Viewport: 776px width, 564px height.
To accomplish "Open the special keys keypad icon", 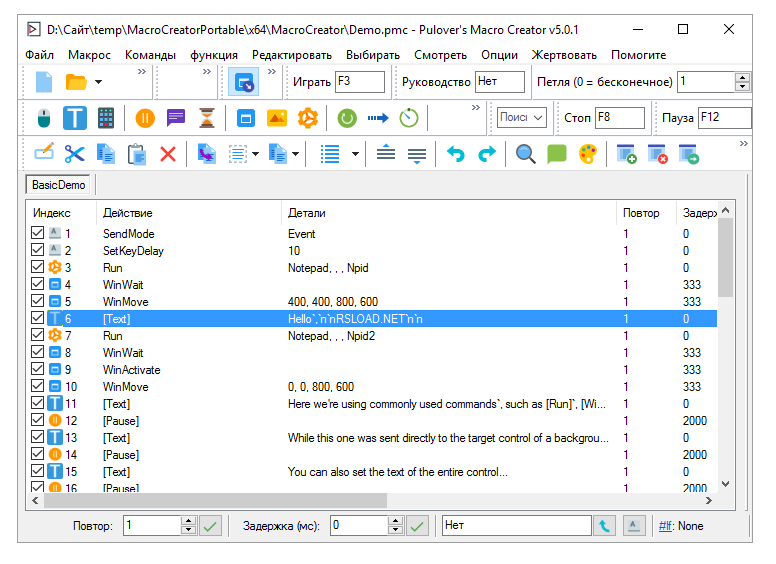I will [x=105, y=118].
